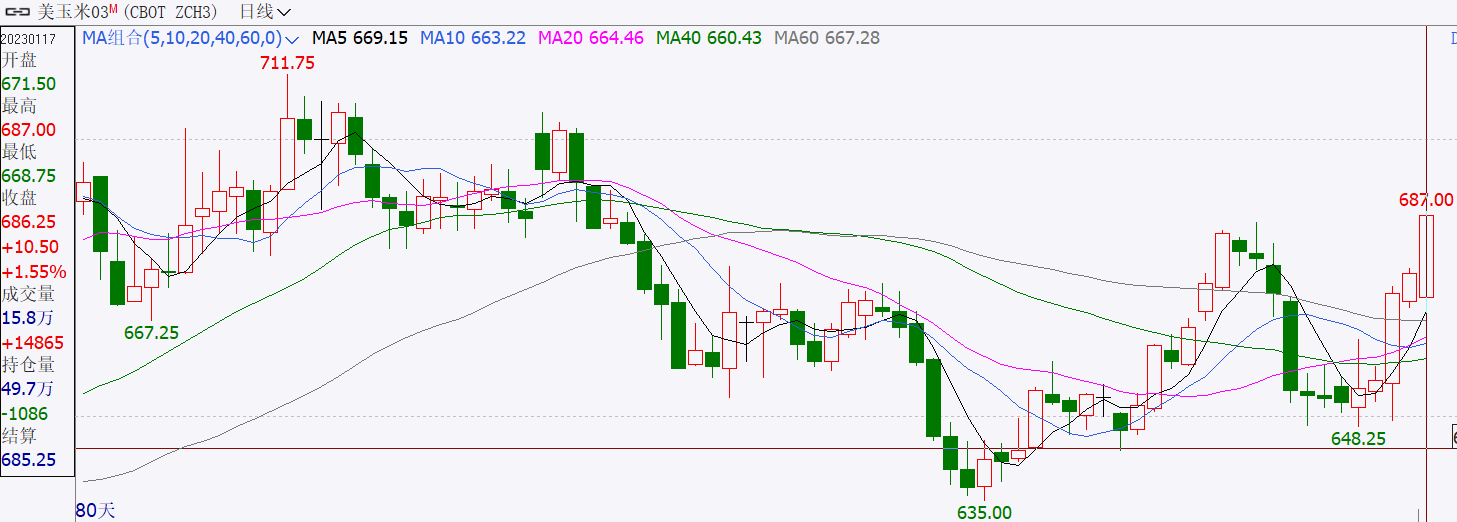Select the MA60 667.28 label
This screenshot has height=522, width=1457.
click(827, 38)
